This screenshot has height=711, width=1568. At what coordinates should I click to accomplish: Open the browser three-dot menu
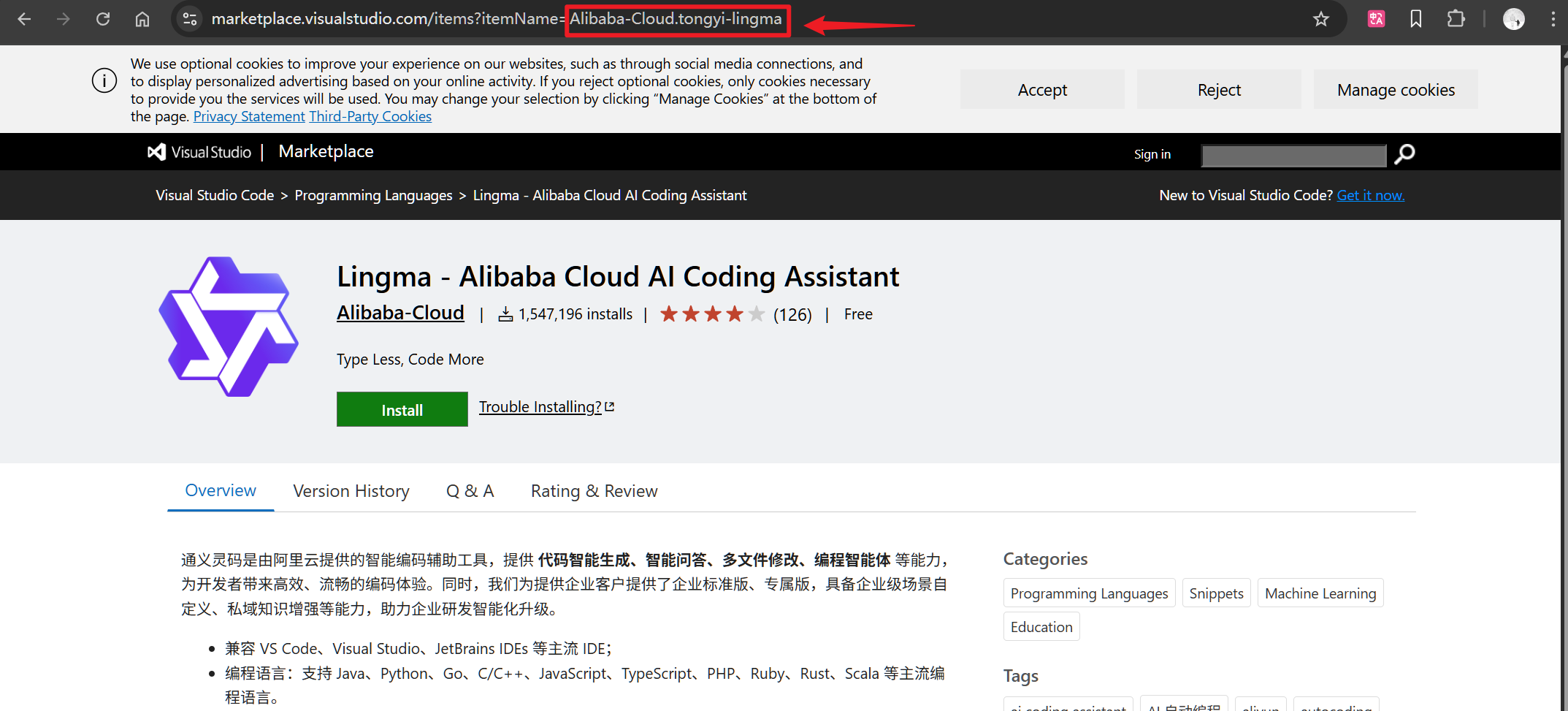click(x=1553, y=19)
